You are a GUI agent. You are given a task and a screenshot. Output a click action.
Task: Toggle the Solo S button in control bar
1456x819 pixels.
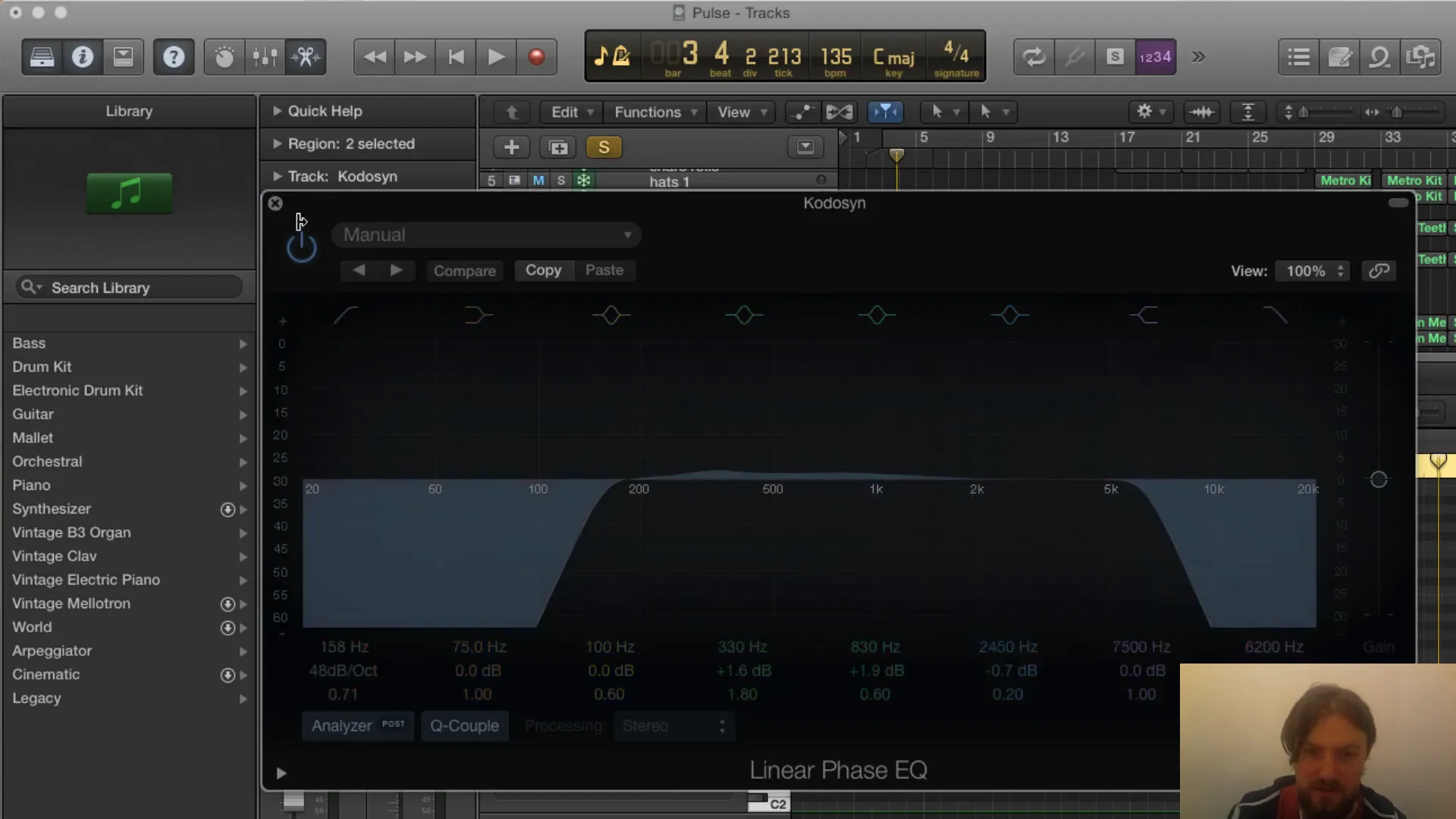(x=1115, y=57)
